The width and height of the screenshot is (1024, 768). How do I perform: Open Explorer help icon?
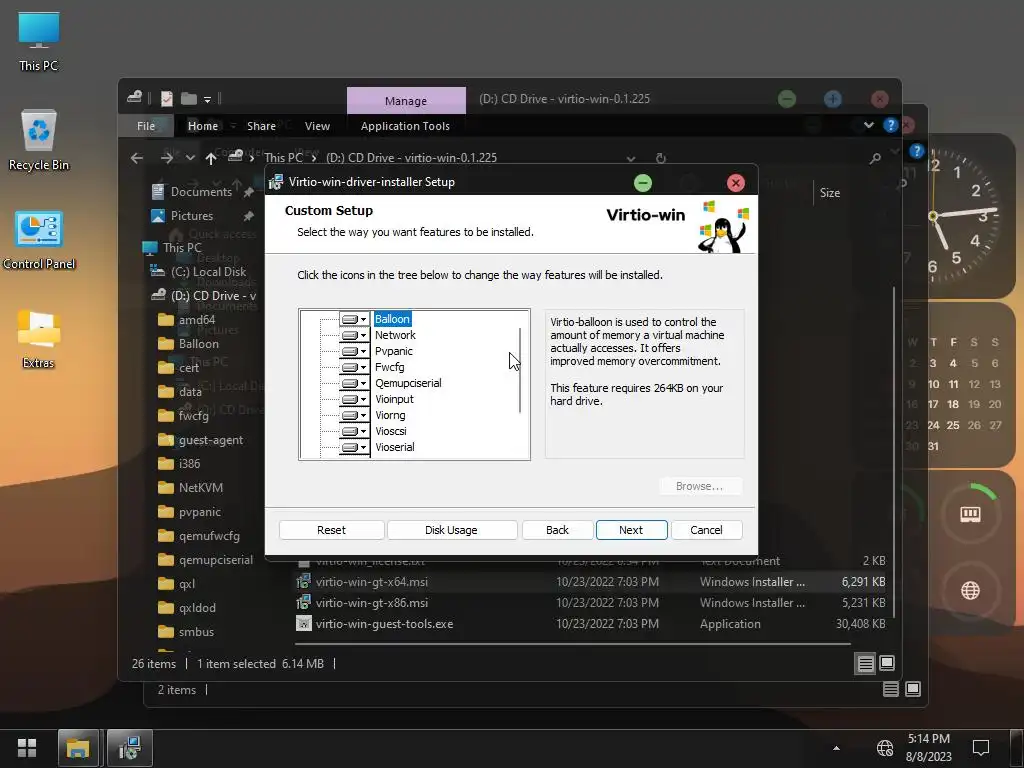(x=890, y=125)
